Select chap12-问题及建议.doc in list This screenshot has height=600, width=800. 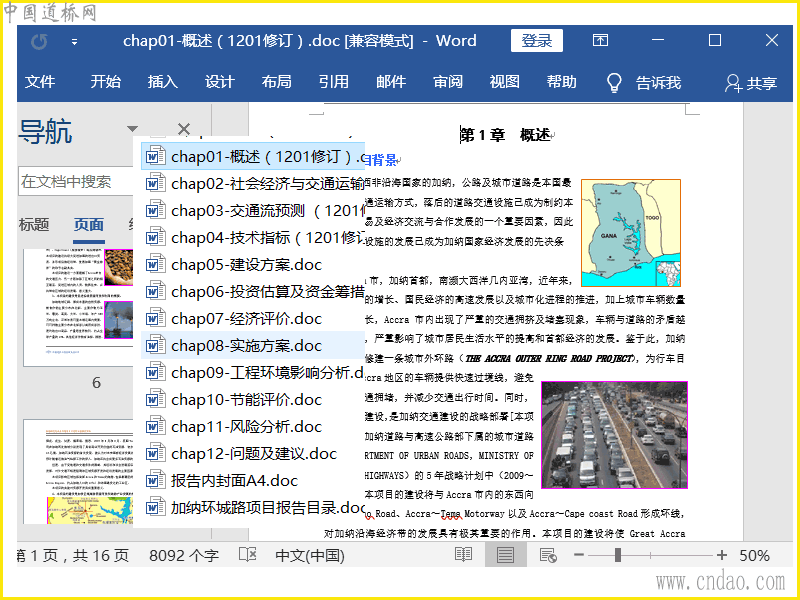(x=253, y=454)
